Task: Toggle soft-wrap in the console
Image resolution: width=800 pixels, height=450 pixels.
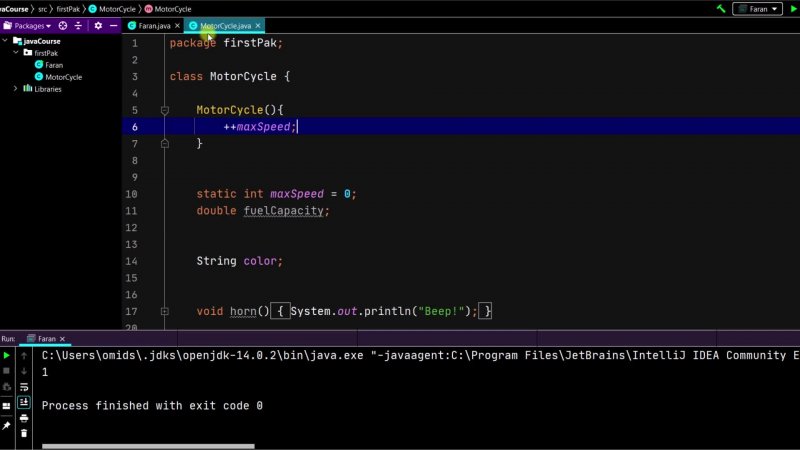Action: point(24,386)
